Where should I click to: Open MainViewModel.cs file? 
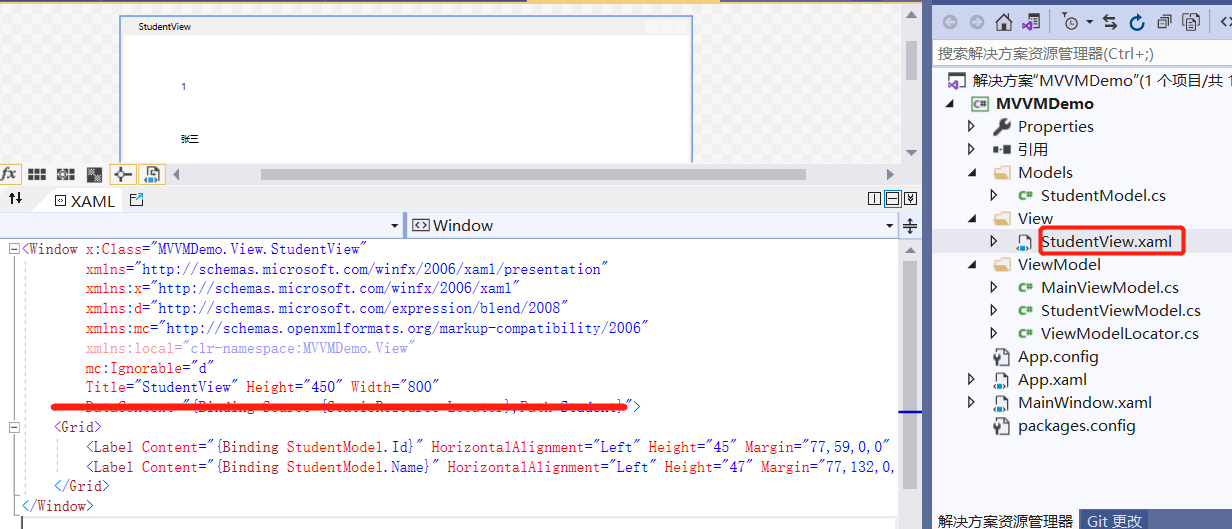1109,287
